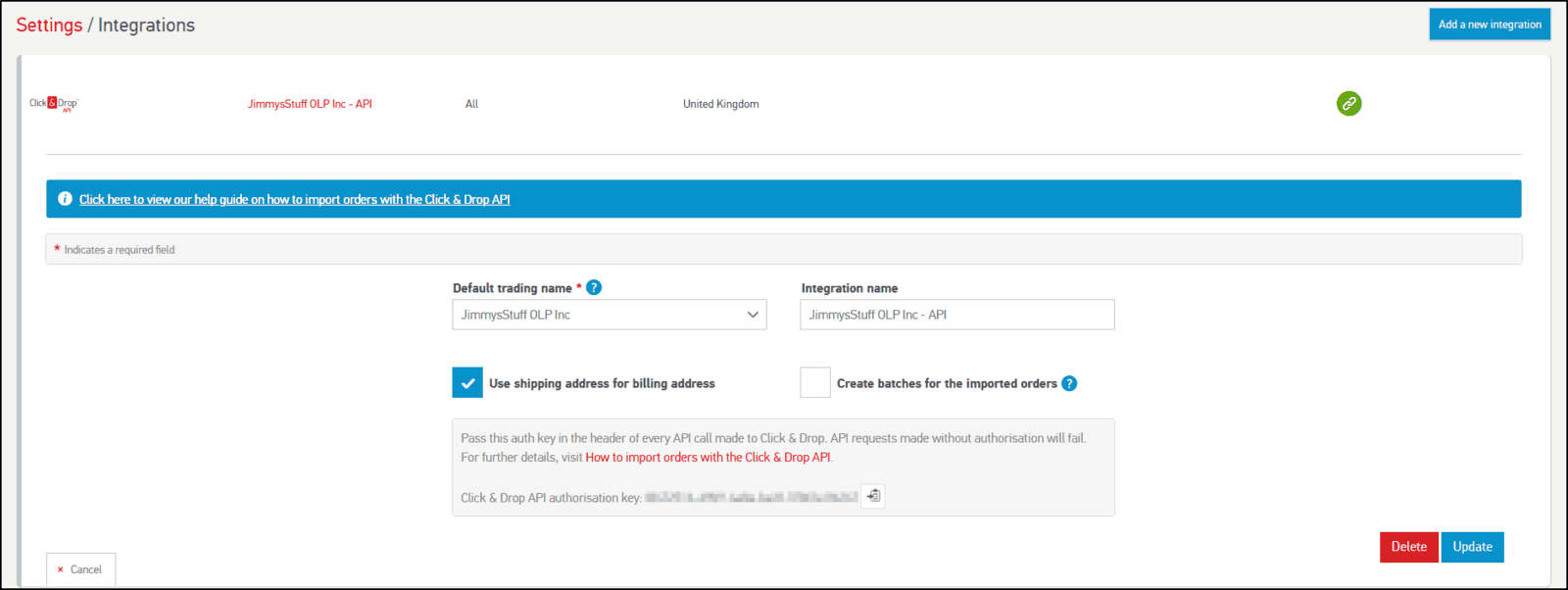This screenshot has width=1568, height=590.
Task: Open help icon beside Create batches option
Action: (1069, 383)
